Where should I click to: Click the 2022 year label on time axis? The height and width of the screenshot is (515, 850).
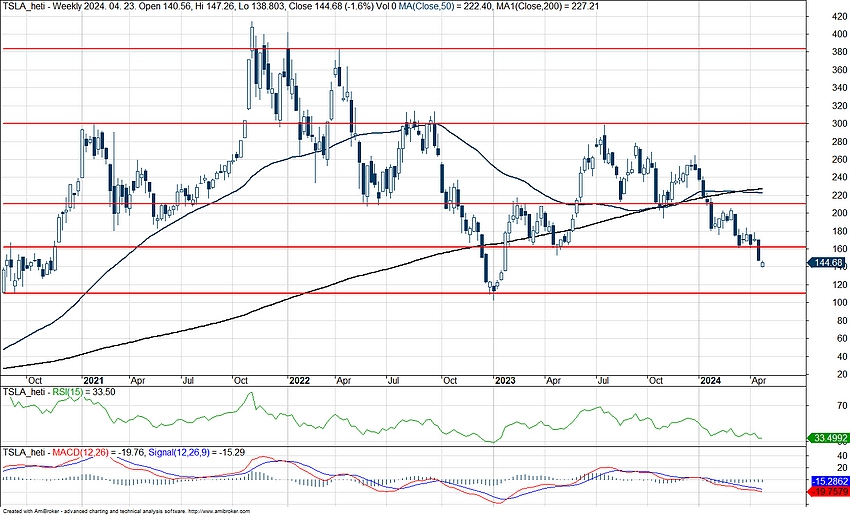tap(299, 381)
